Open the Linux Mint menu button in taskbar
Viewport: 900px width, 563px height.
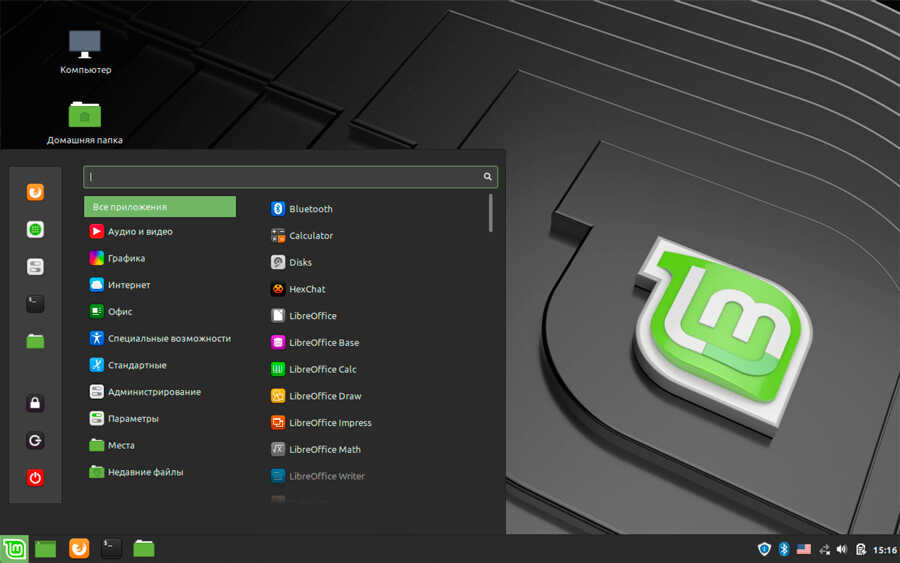pos(14,548)
